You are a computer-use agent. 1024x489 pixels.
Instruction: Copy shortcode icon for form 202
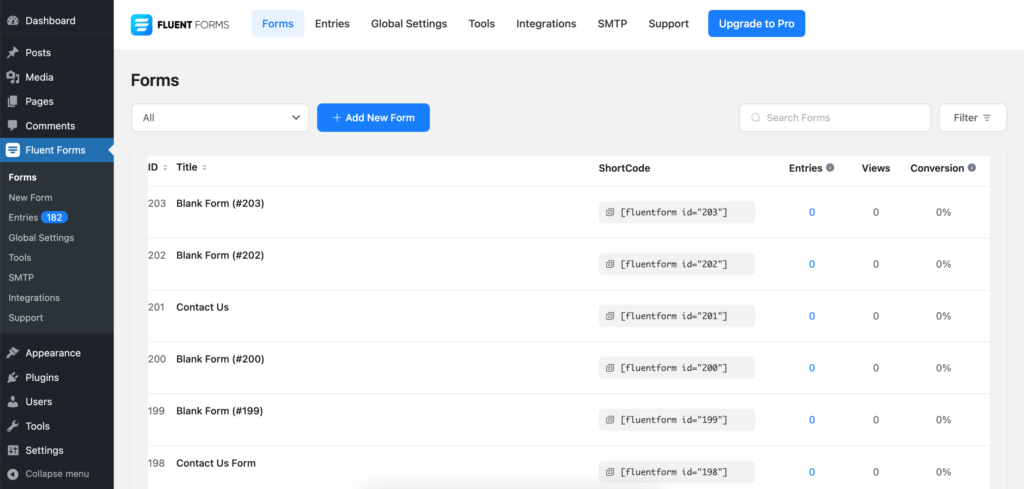coord(610,264)
